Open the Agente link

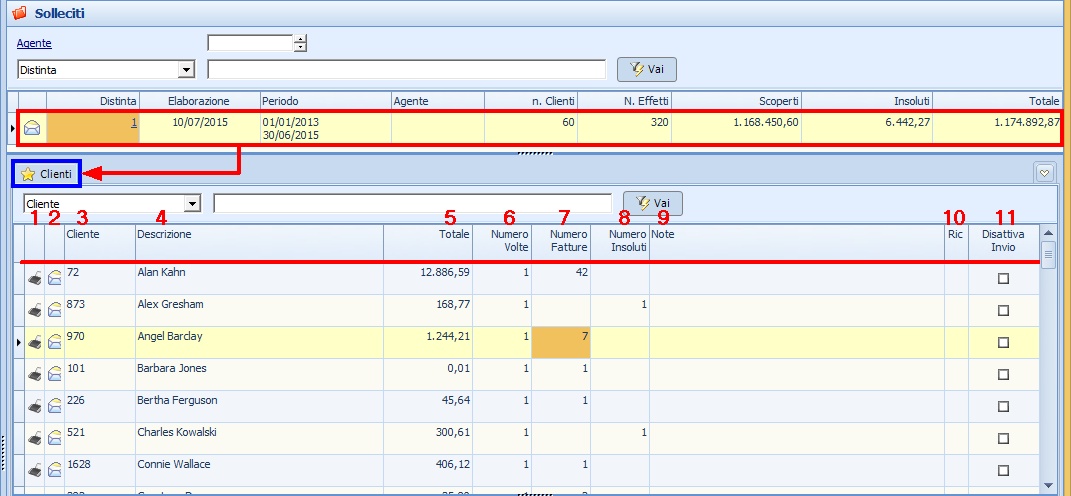34,43
